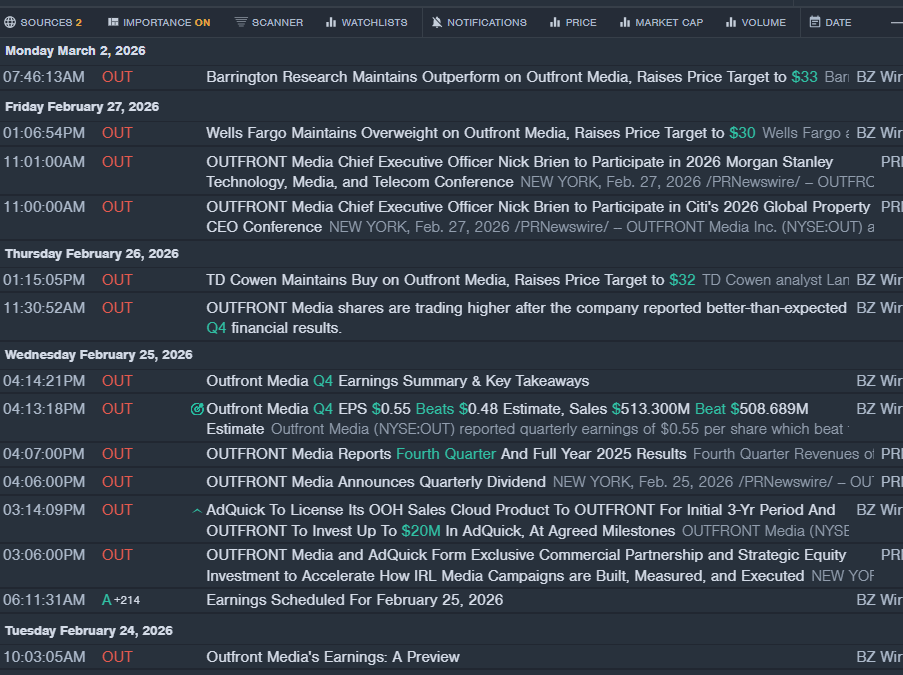Open AdQuick OOH Sales Cloud license headline
Viewport: 903px width, 675px height.
tap(521, 520)
